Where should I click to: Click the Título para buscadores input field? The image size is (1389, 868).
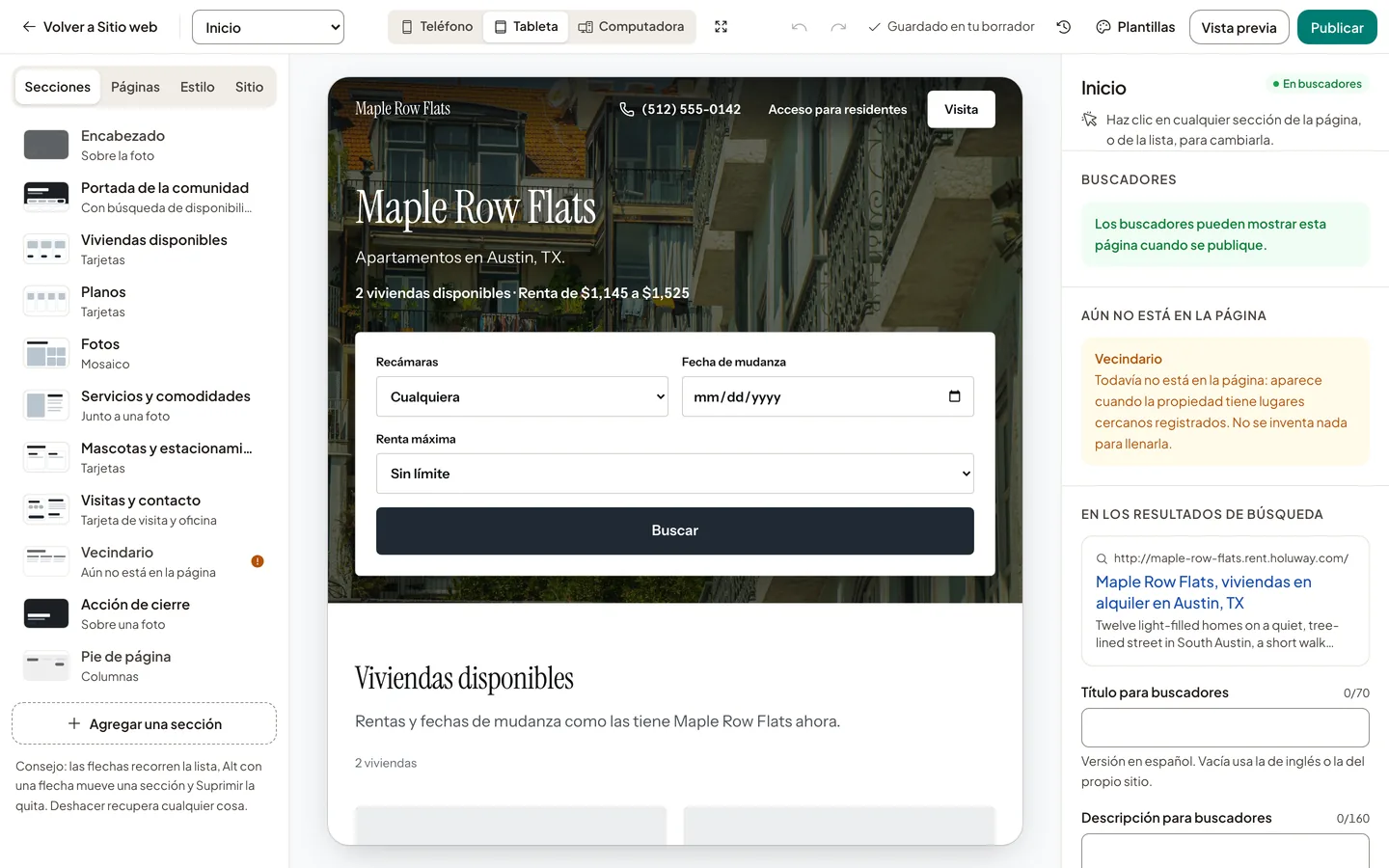1225,727
